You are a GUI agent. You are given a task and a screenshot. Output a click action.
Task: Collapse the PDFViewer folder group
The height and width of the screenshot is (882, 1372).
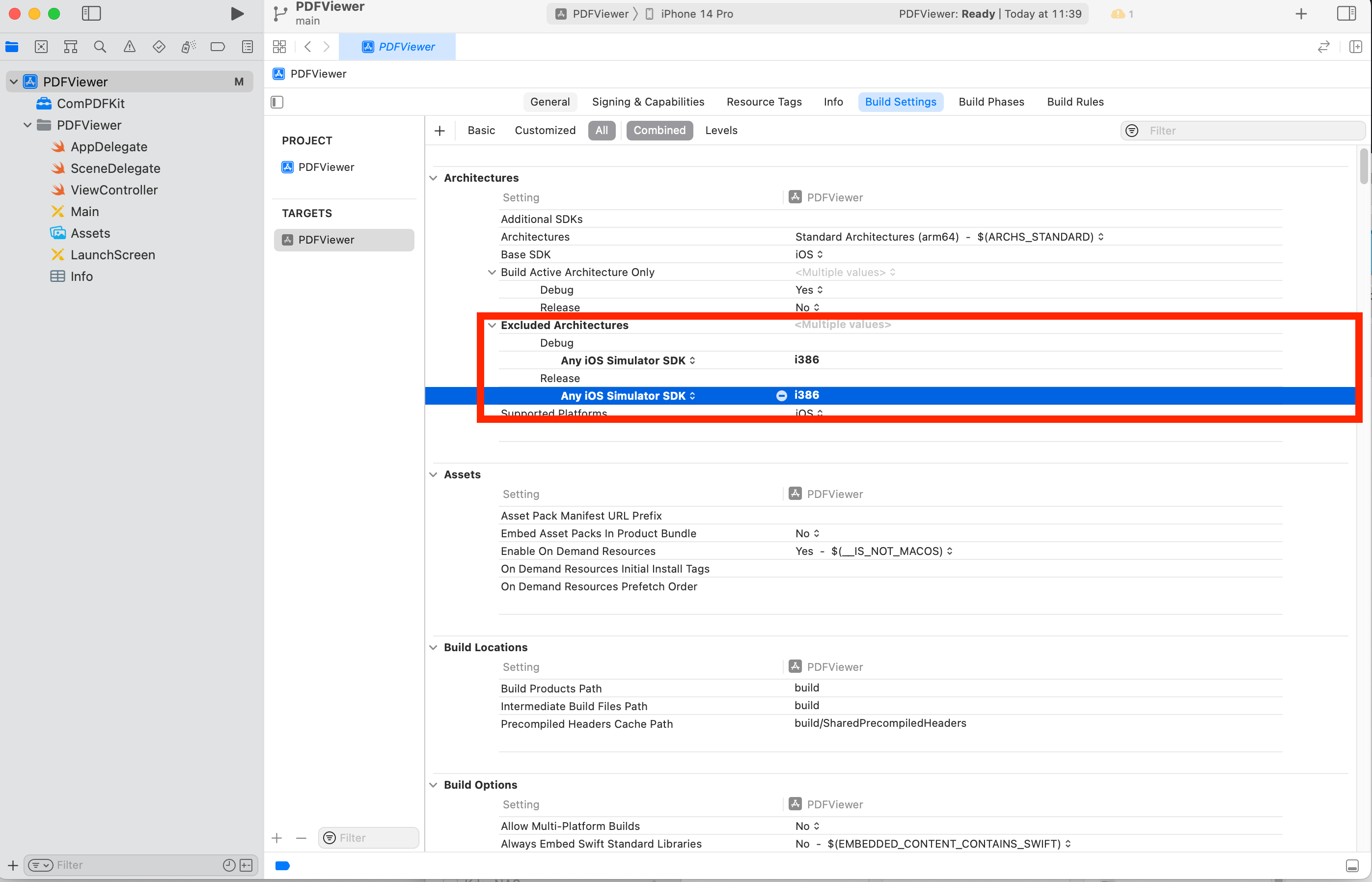point(27,125)
